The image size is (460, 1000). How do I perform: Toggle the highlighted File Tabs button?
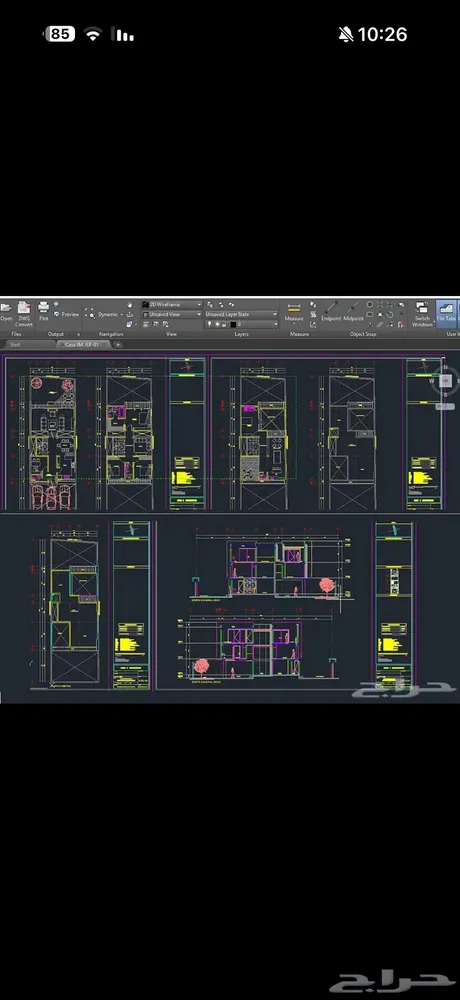point(447,314)
